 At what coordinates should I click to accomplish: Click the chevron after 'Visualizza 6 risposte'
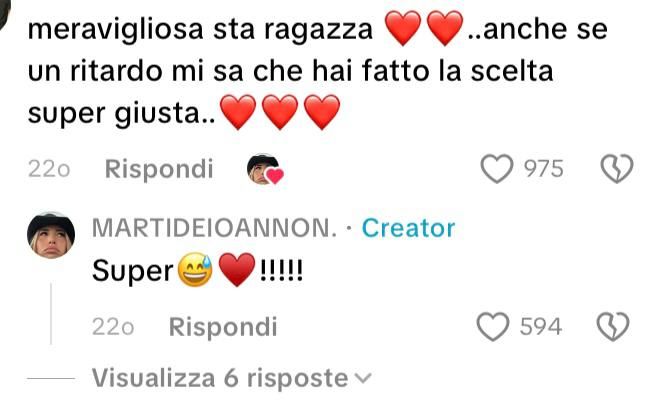pyautogui.click(x=363, y=378)
